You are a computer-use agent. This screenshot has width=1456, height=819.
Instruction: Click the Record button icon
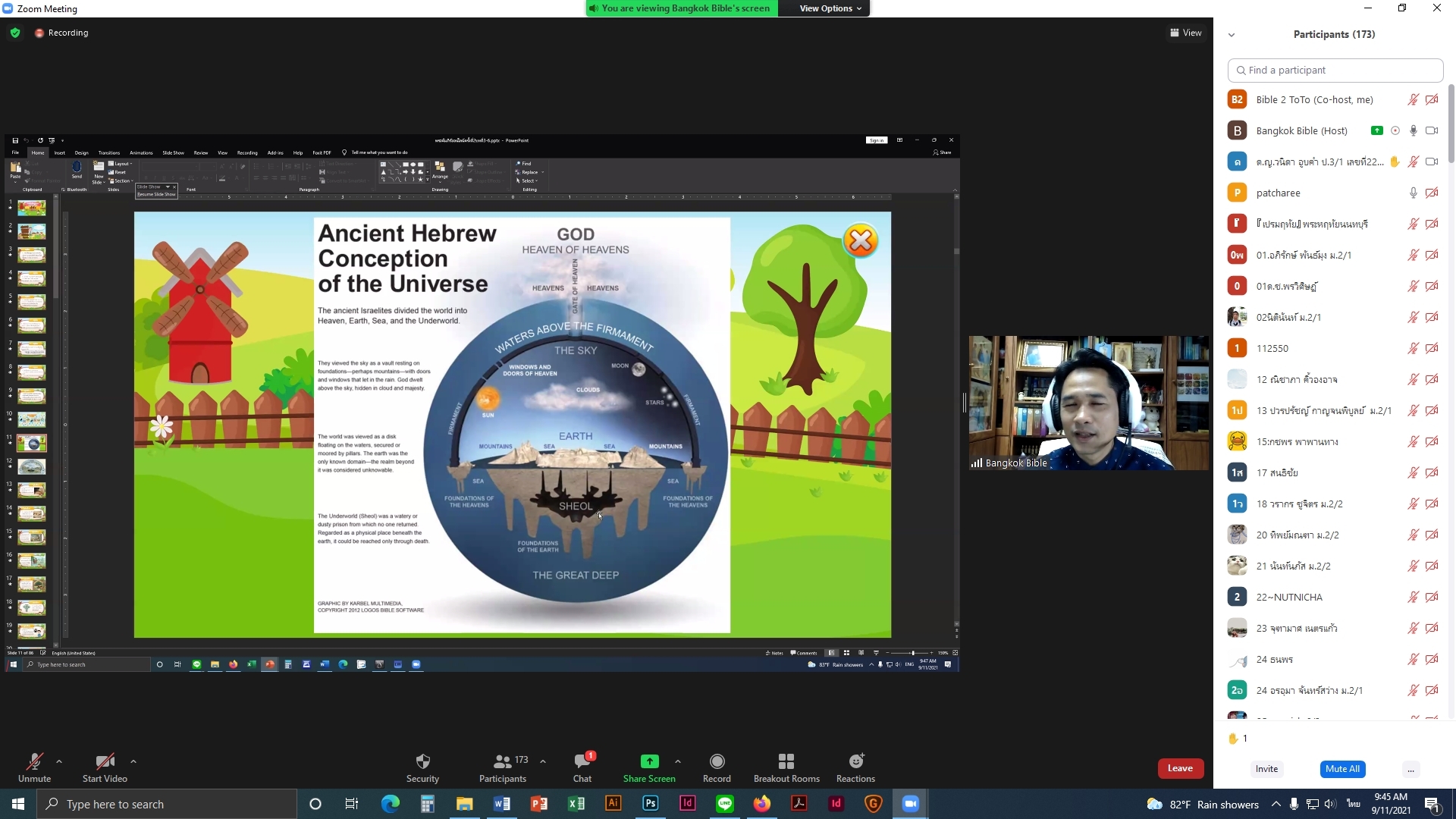coord(717,761)
